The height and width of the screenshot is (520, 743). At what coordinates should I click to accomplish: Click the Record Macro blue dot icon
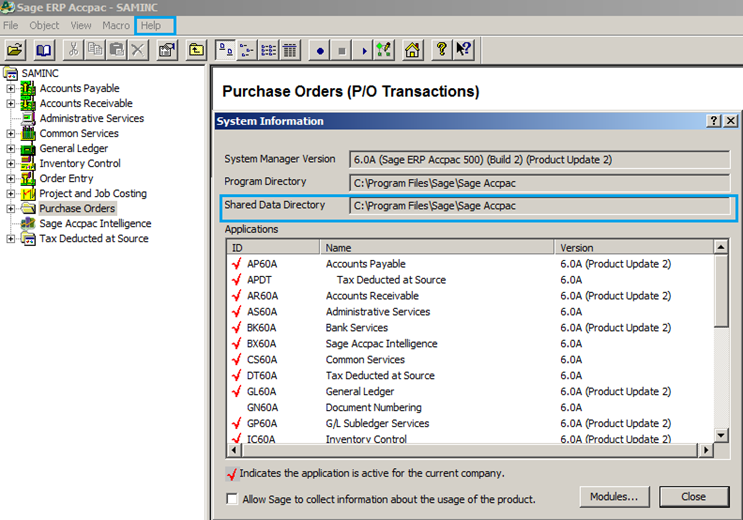coord(320,50)
